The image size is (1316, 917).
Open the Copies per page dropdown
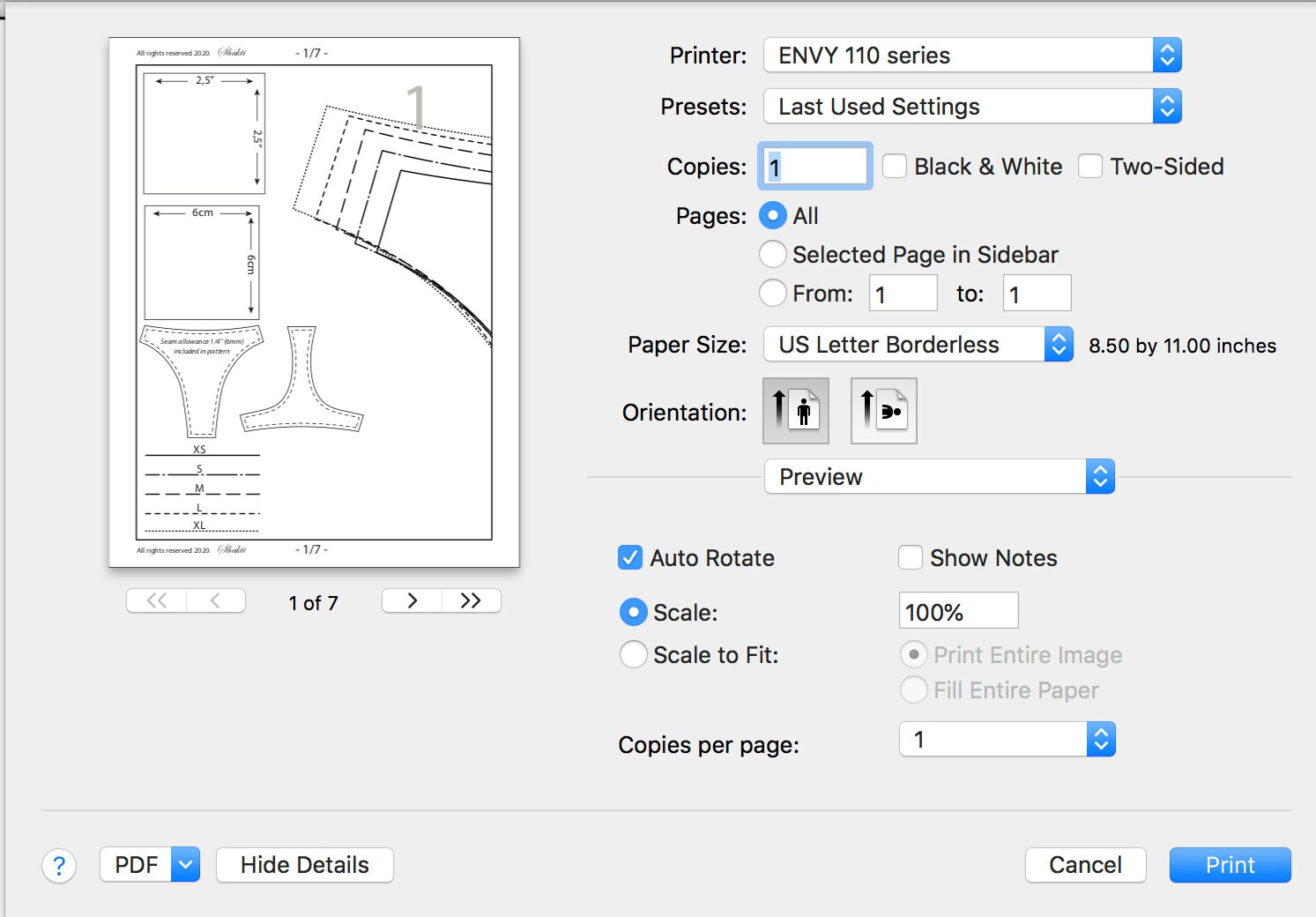(1007, 739)
